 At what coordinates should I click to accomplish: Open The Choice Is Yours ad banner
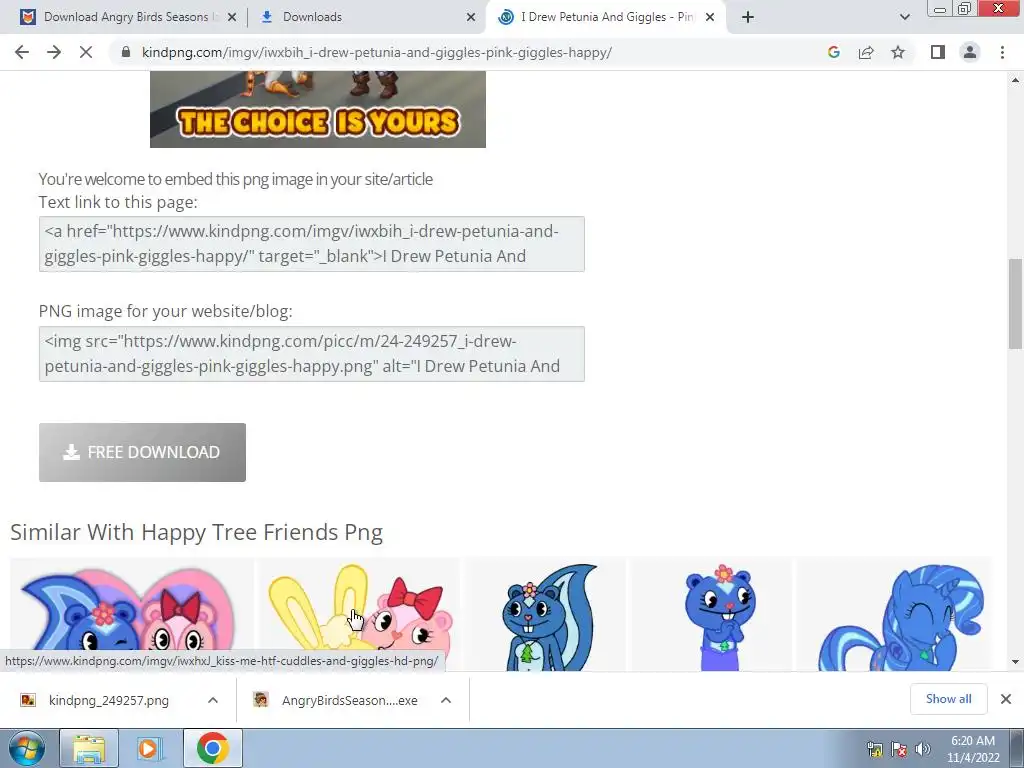[318, 108]
